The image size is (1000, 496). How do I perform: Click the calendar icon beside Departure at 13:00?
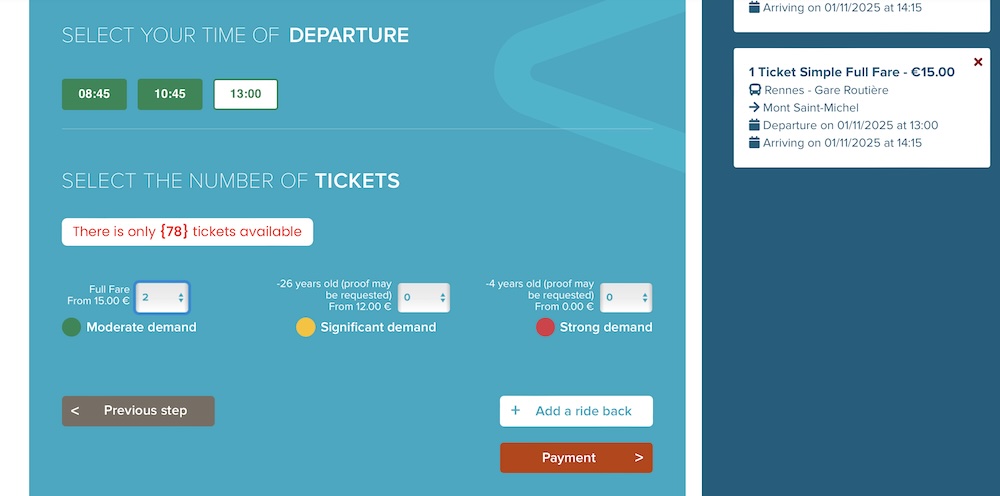click(x=754, y=125)
